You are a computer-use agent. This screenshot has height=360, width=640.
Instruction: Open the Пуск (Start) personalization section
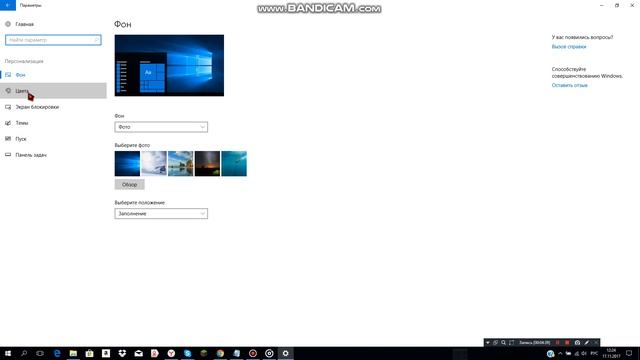tap(53, 139)
